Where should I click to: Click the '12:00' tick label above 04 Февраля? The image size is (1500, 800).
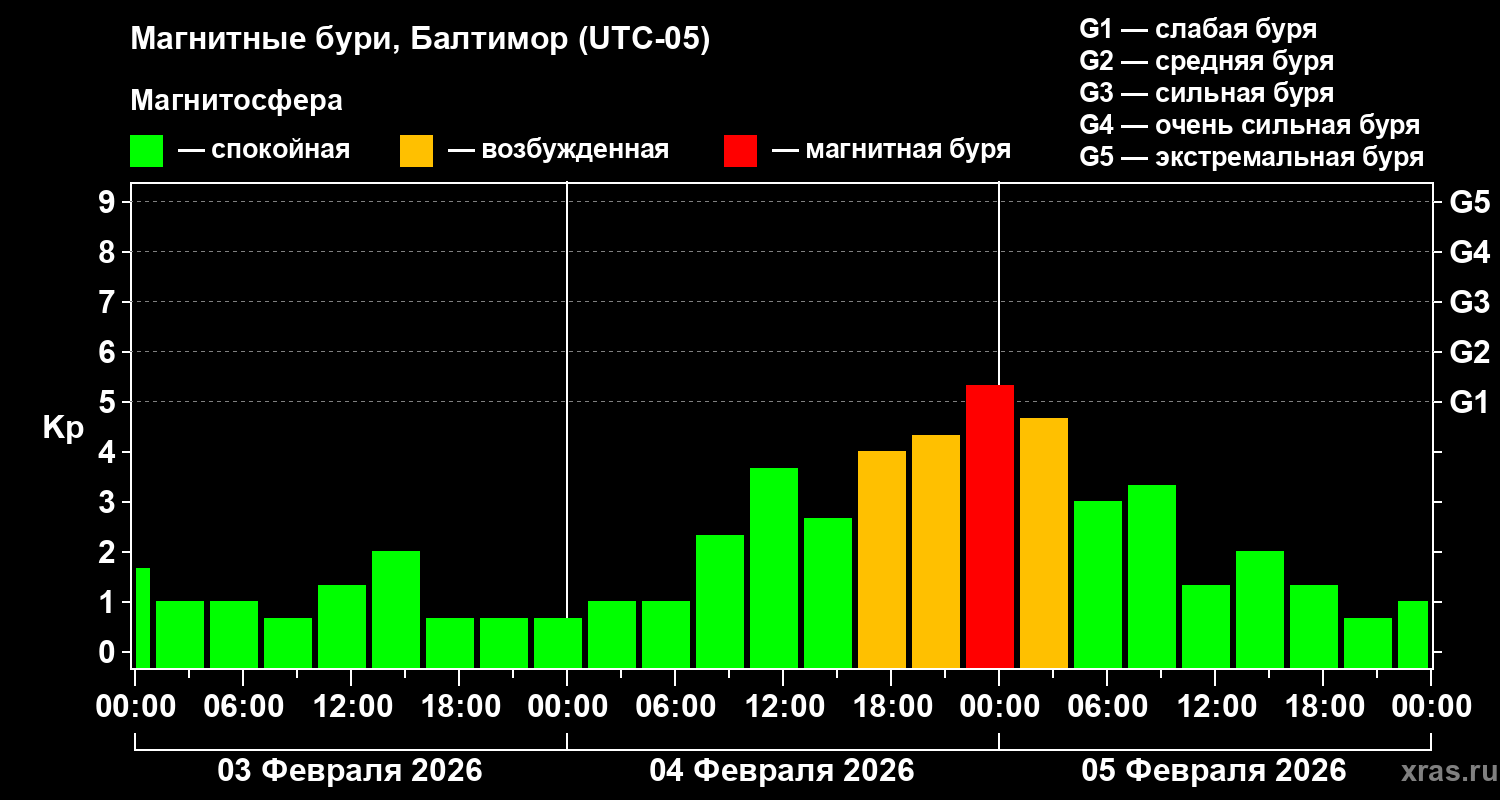pos(783,707)
